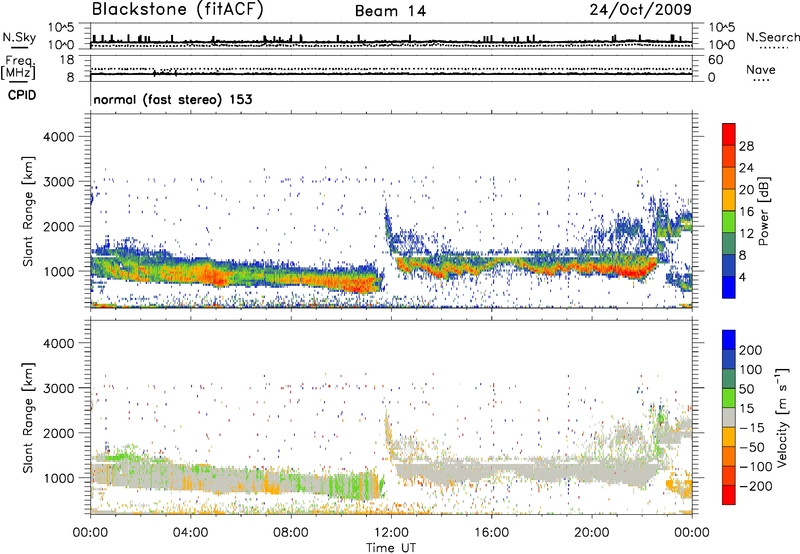Click 'Slant Range [km]' label of velocity plot
Viewport: 800px width, 554px height.
[x=28, y=418]
